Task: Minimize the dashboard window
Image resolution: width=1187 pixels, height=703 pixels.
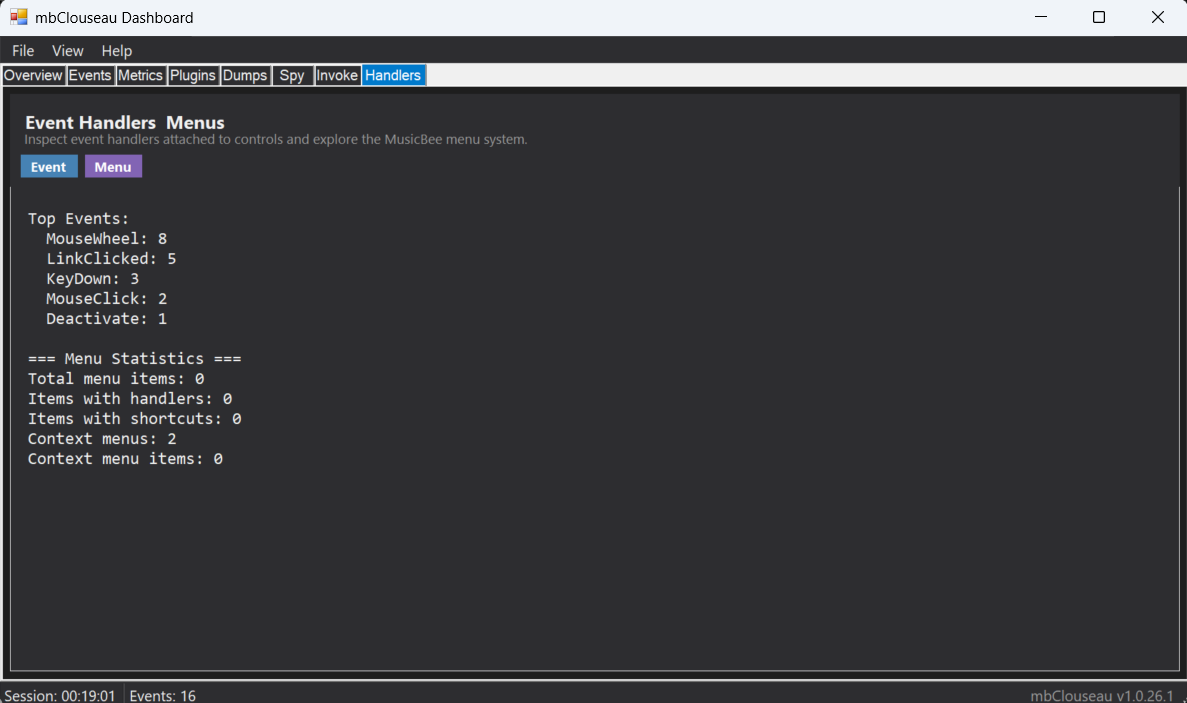Action: 1041,17
